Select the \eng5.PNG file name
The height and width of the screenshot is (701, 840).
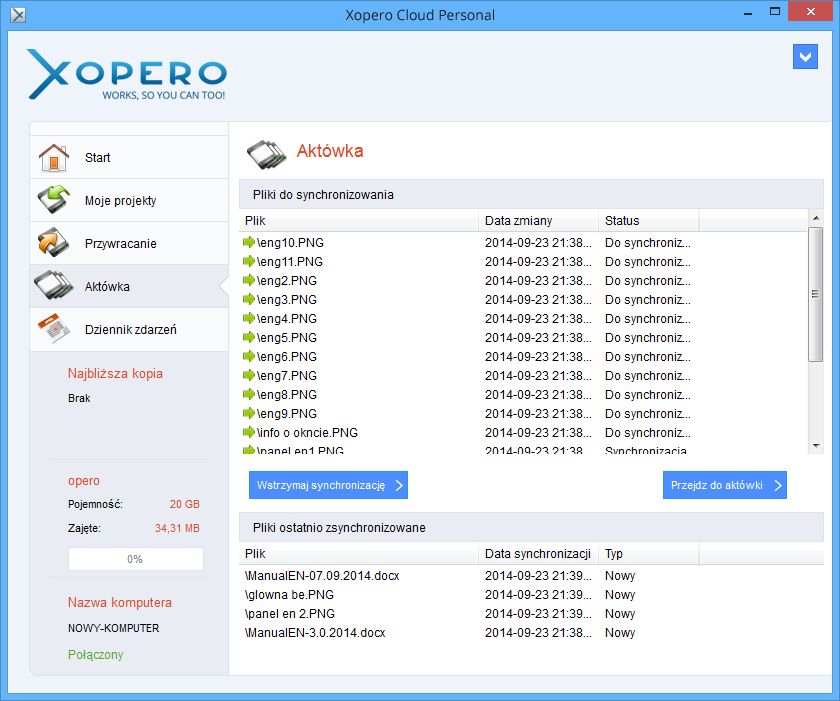tap(287, 338)
